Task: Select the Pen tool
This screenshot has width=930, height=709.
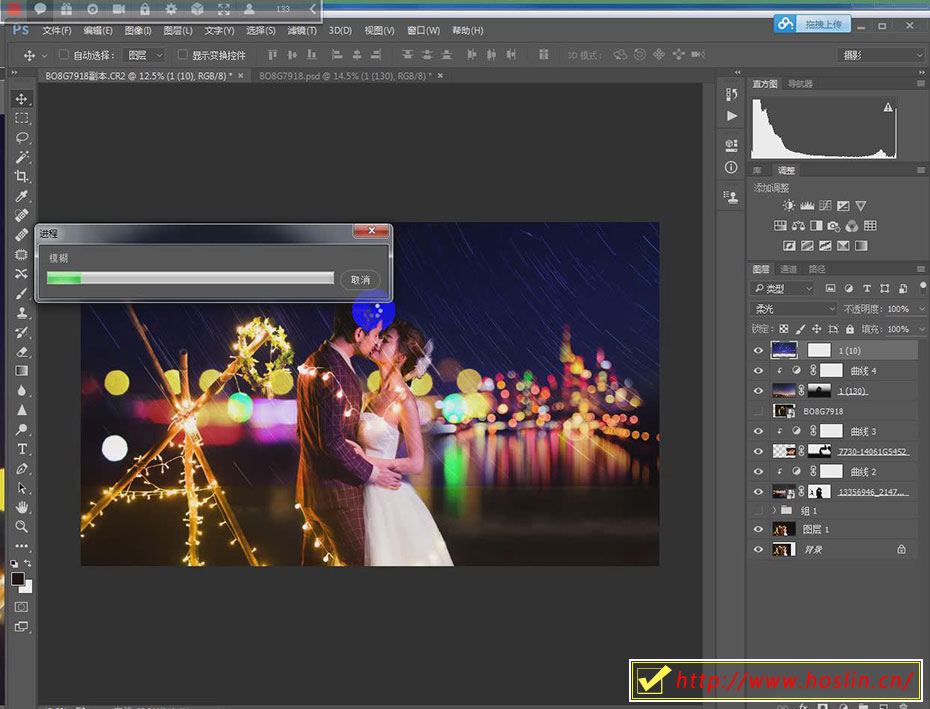Action: (x=21, y=469)
